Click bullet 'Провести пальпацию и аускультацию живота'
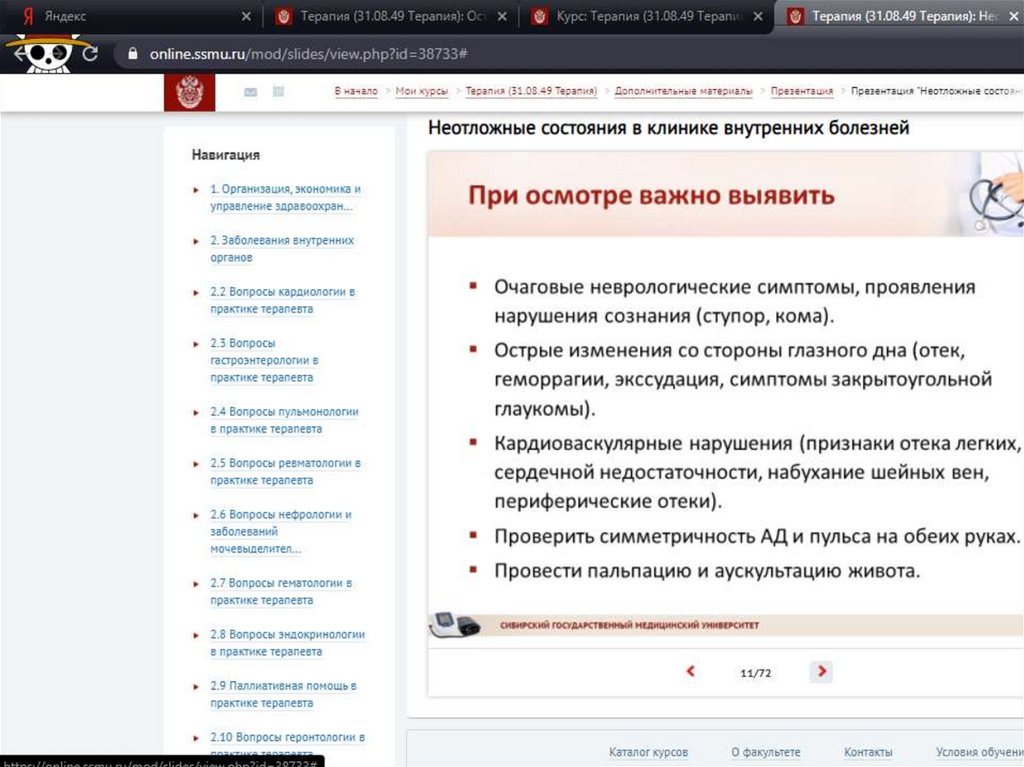 (707, 571)
